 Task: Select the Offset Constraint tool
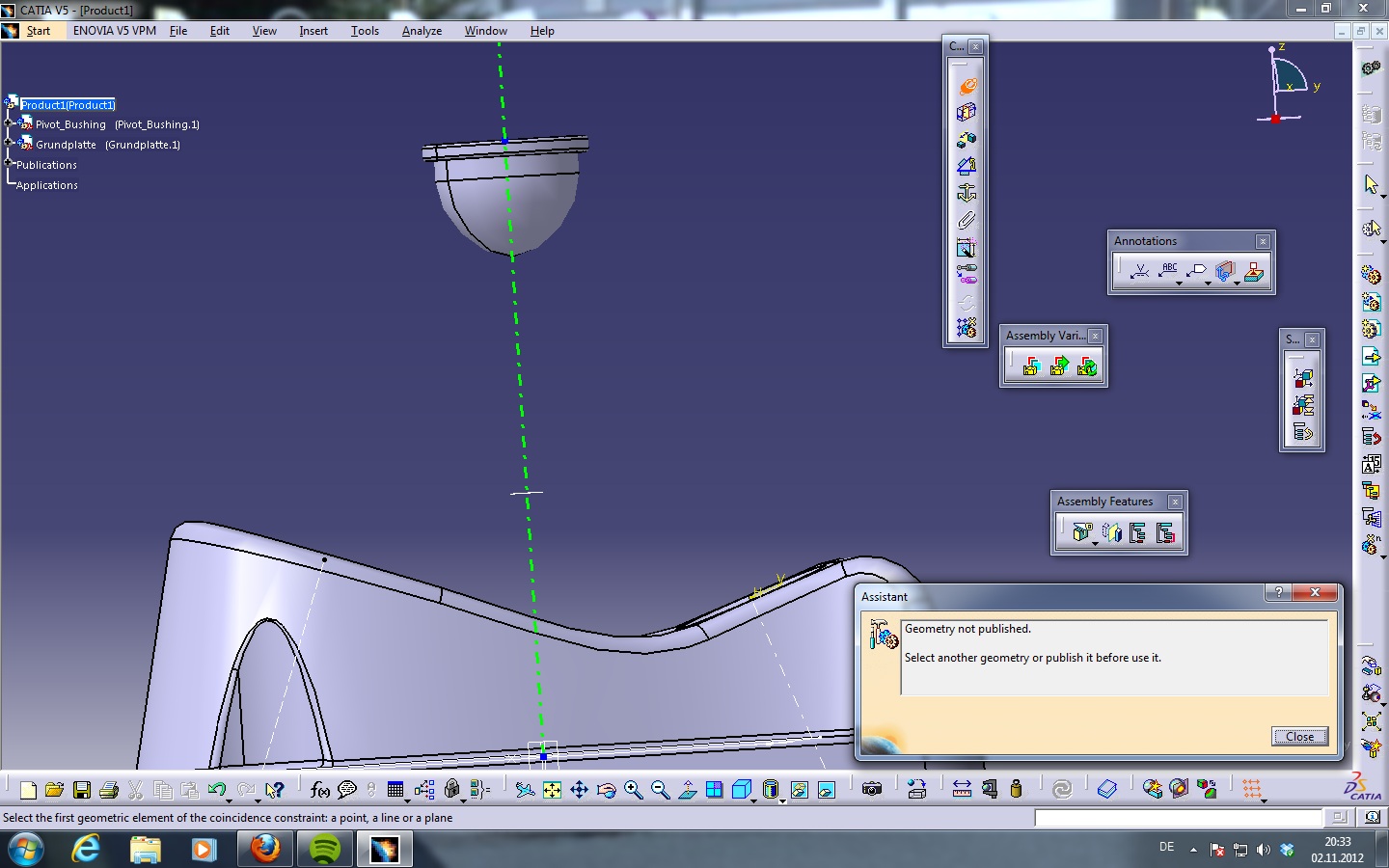click(x=967, y=140)
